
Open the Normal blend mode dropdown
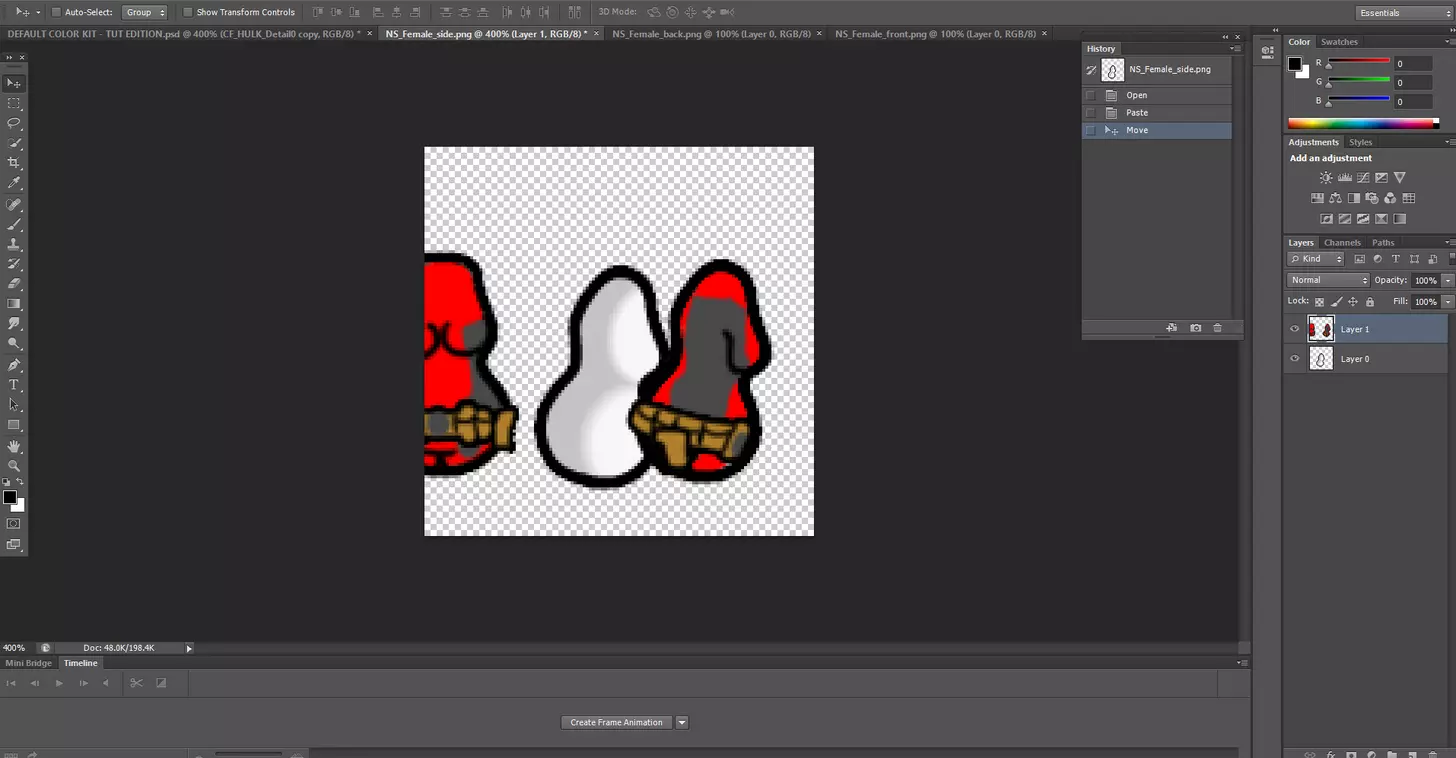[1328, 280]
